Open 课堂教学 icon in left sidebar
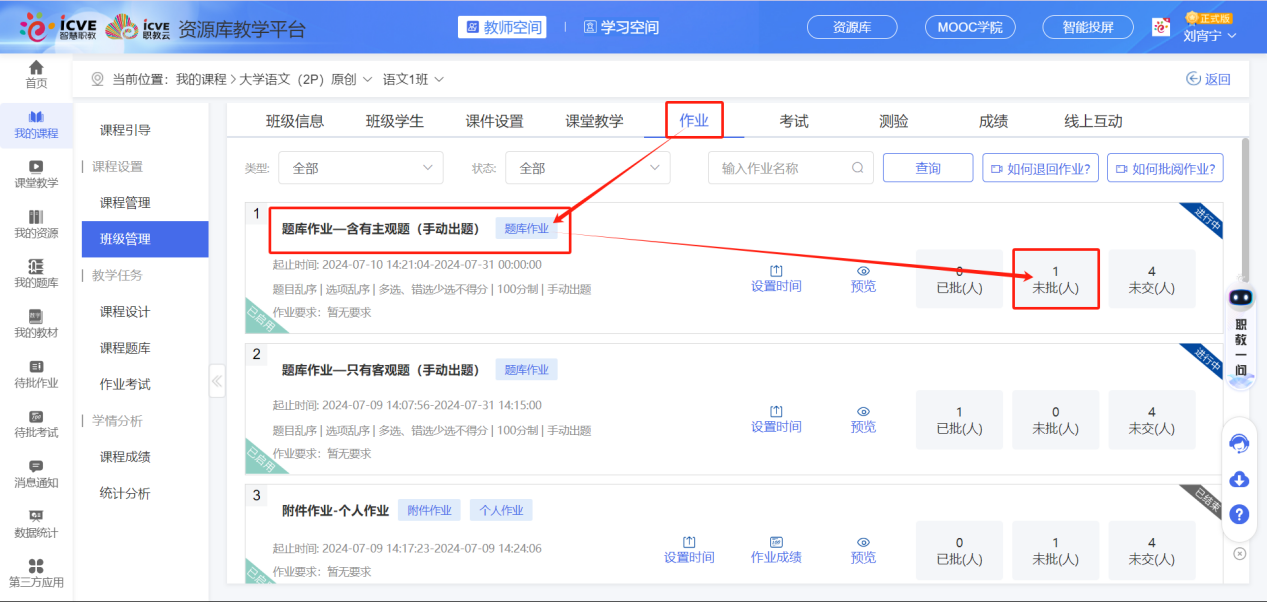Screen dimensions: 1267x602 (36, 167)
